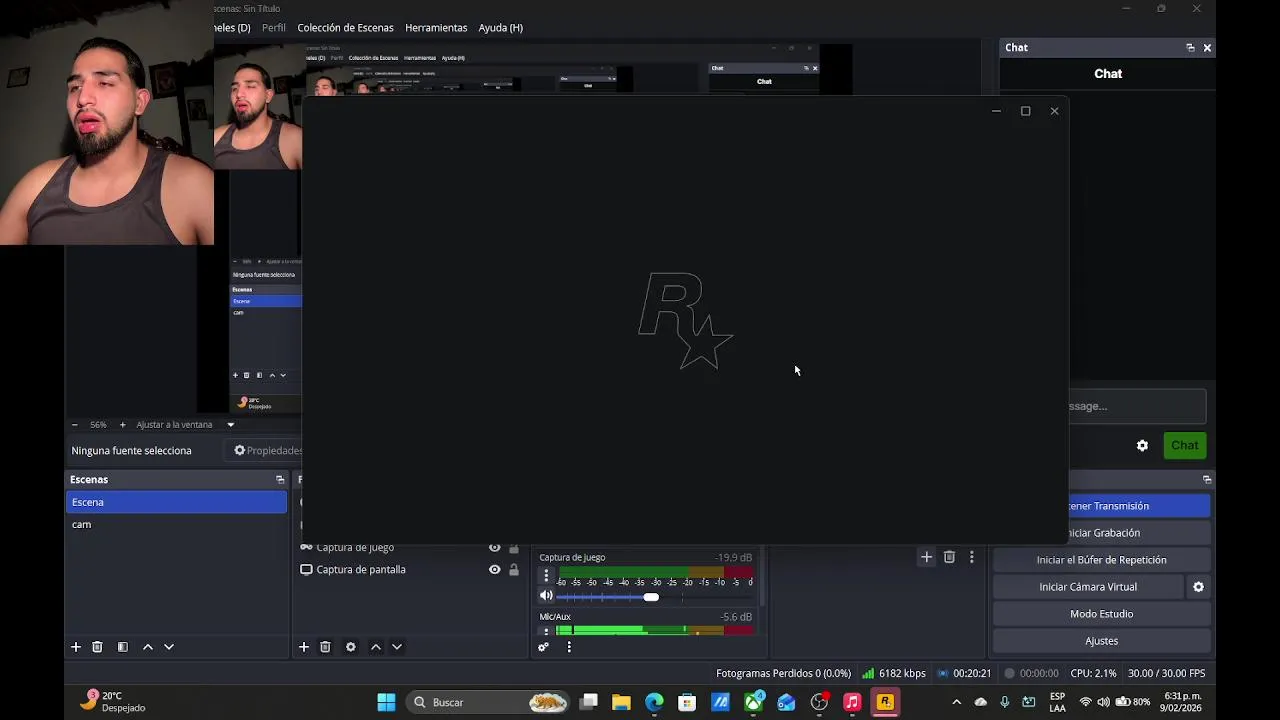
Task: Move the scene down with the arrow
Action: point(169,647)
